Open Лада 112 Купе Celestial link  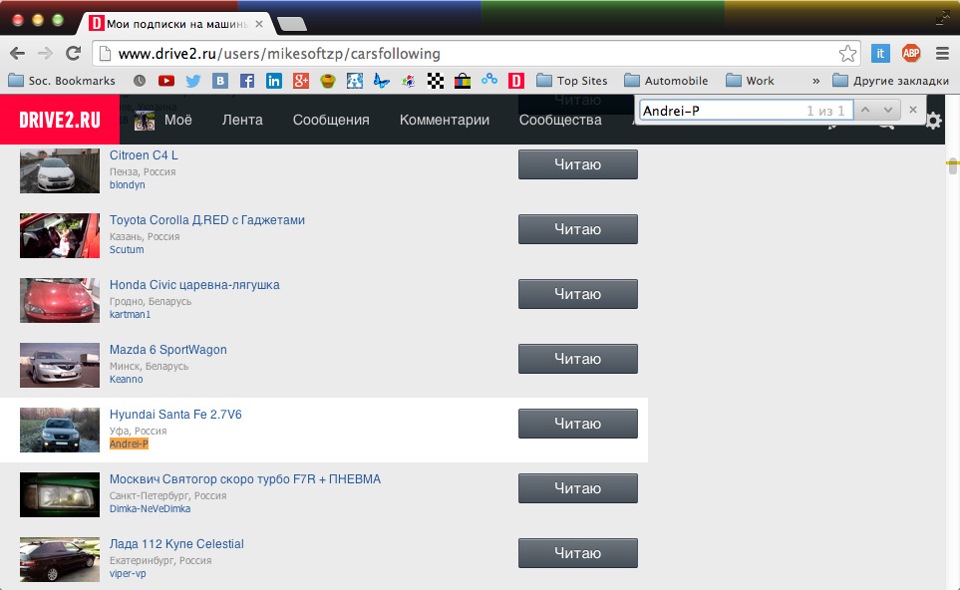177,544
